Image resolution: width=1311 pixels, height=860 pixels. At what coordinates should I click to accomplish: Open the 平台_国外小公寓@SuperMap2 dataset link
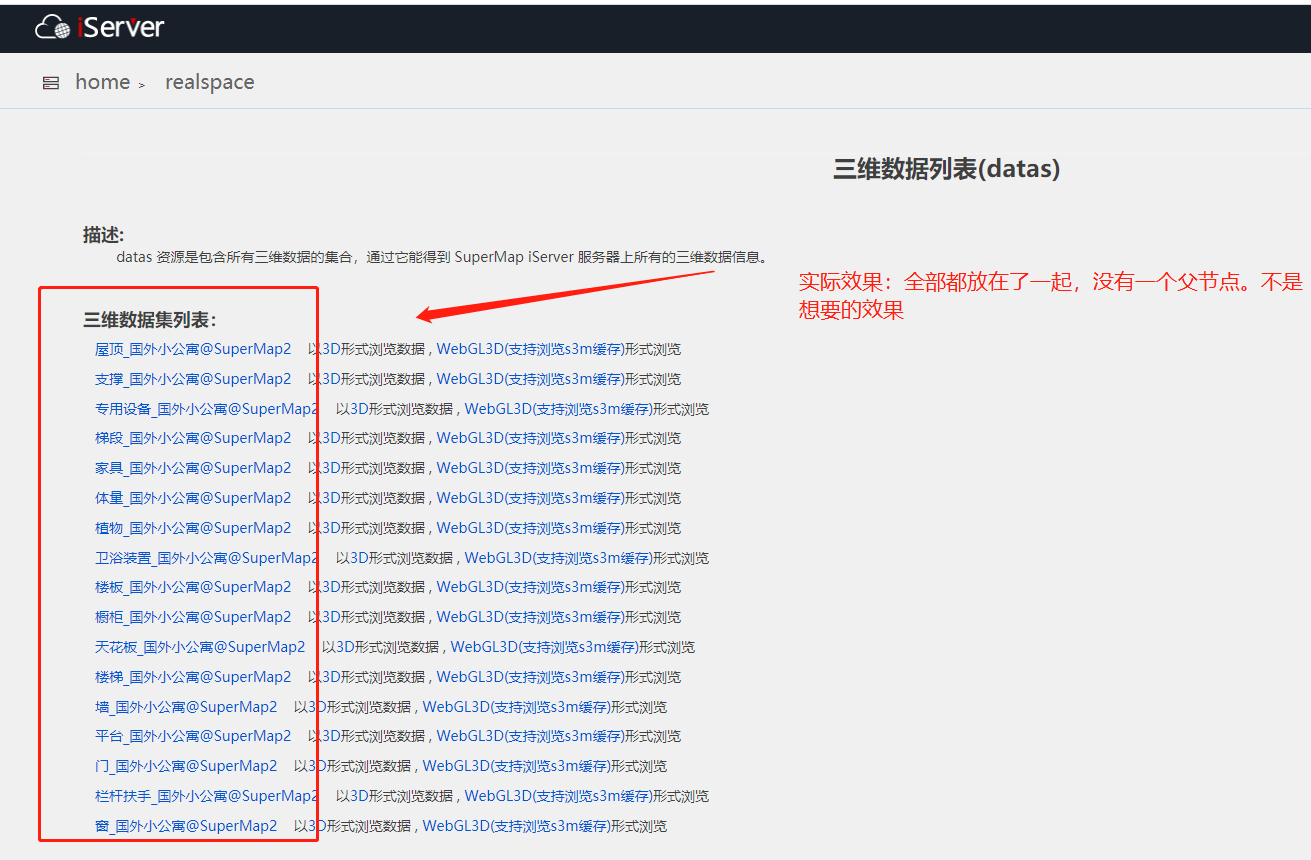pyautogui.click(x=193, y=736)
